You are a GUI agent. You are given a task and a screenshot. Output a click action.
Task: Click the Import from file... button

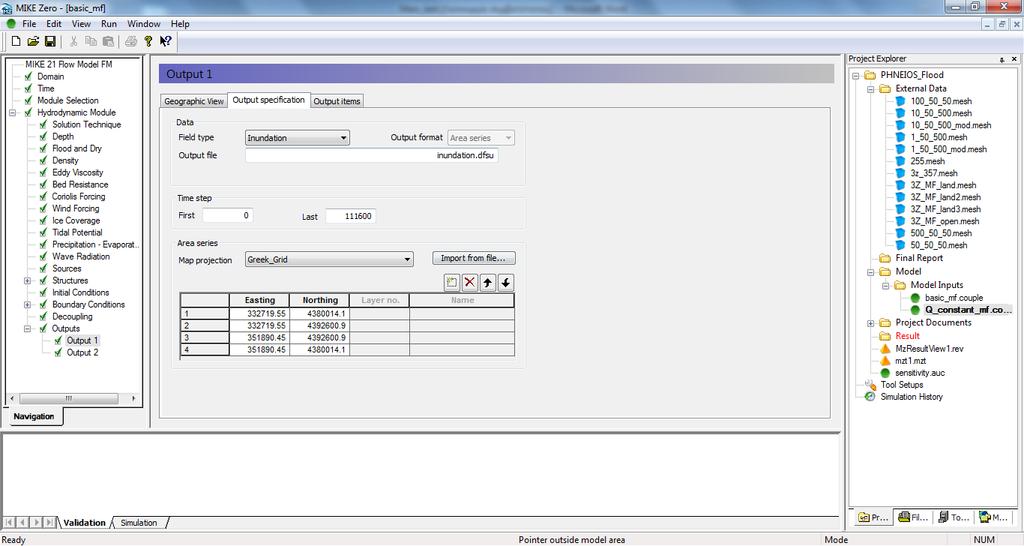(x=473, y=258)
